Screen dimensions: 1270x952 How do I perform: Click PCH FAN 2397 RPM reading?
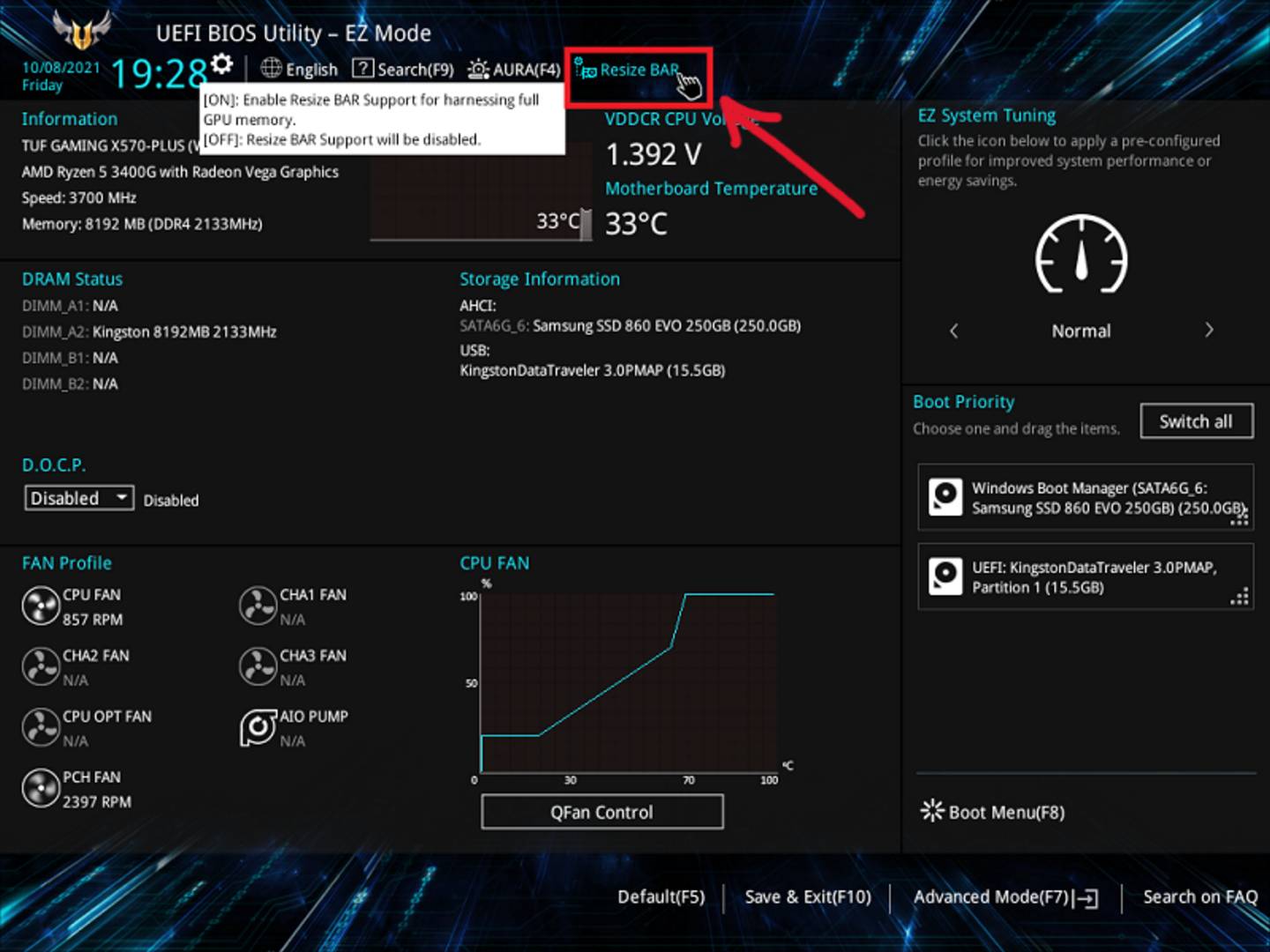coord(97,802)
